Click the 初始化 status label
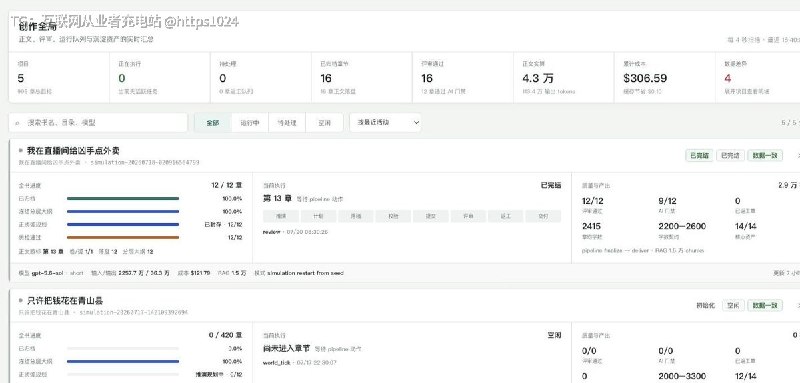The width and height of the screenshot is (800, 383). coord(705,305)
